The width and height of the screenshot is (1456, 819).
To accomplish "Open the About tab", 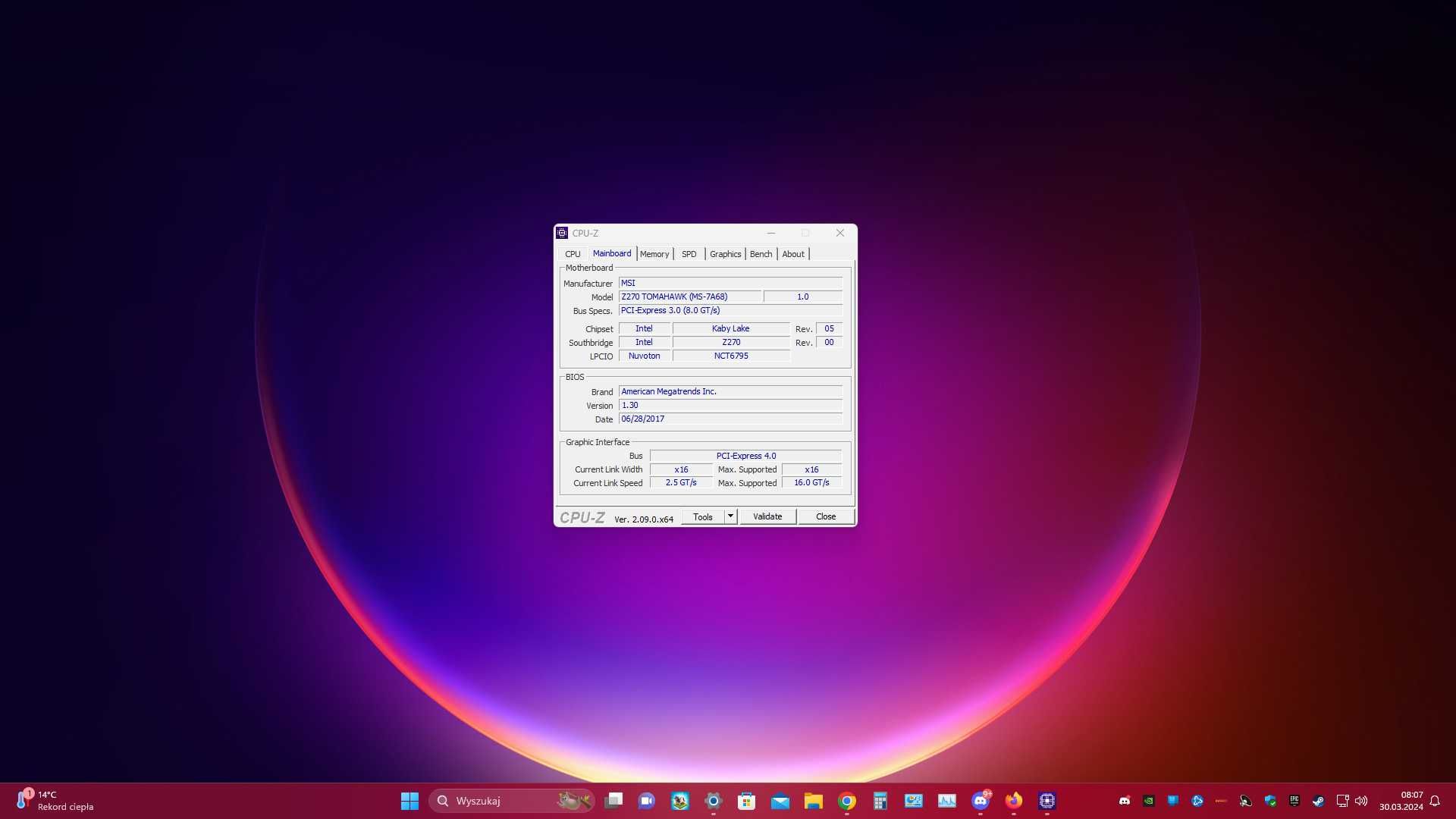I will click(x=793, y=254).
